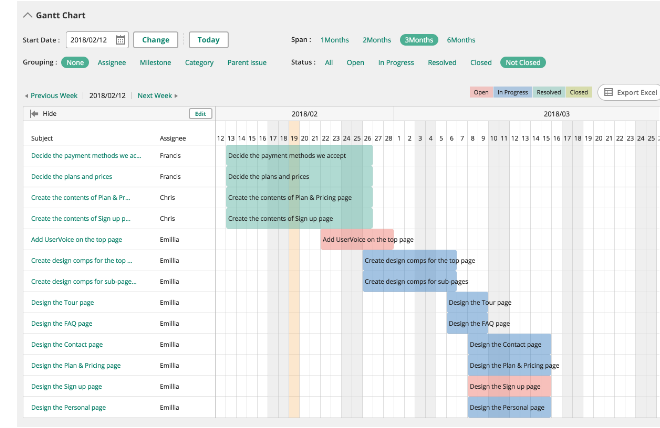Go to Next Week
The image size is (660, 428).
[x=157, y=96]
